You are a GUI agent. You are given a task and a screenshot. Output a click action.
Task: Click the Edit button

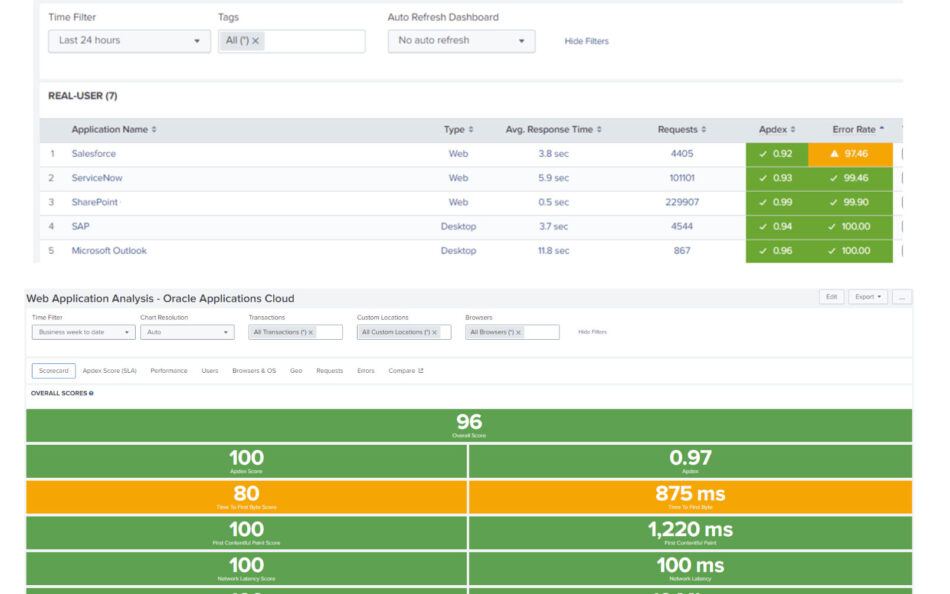point(830,297)
